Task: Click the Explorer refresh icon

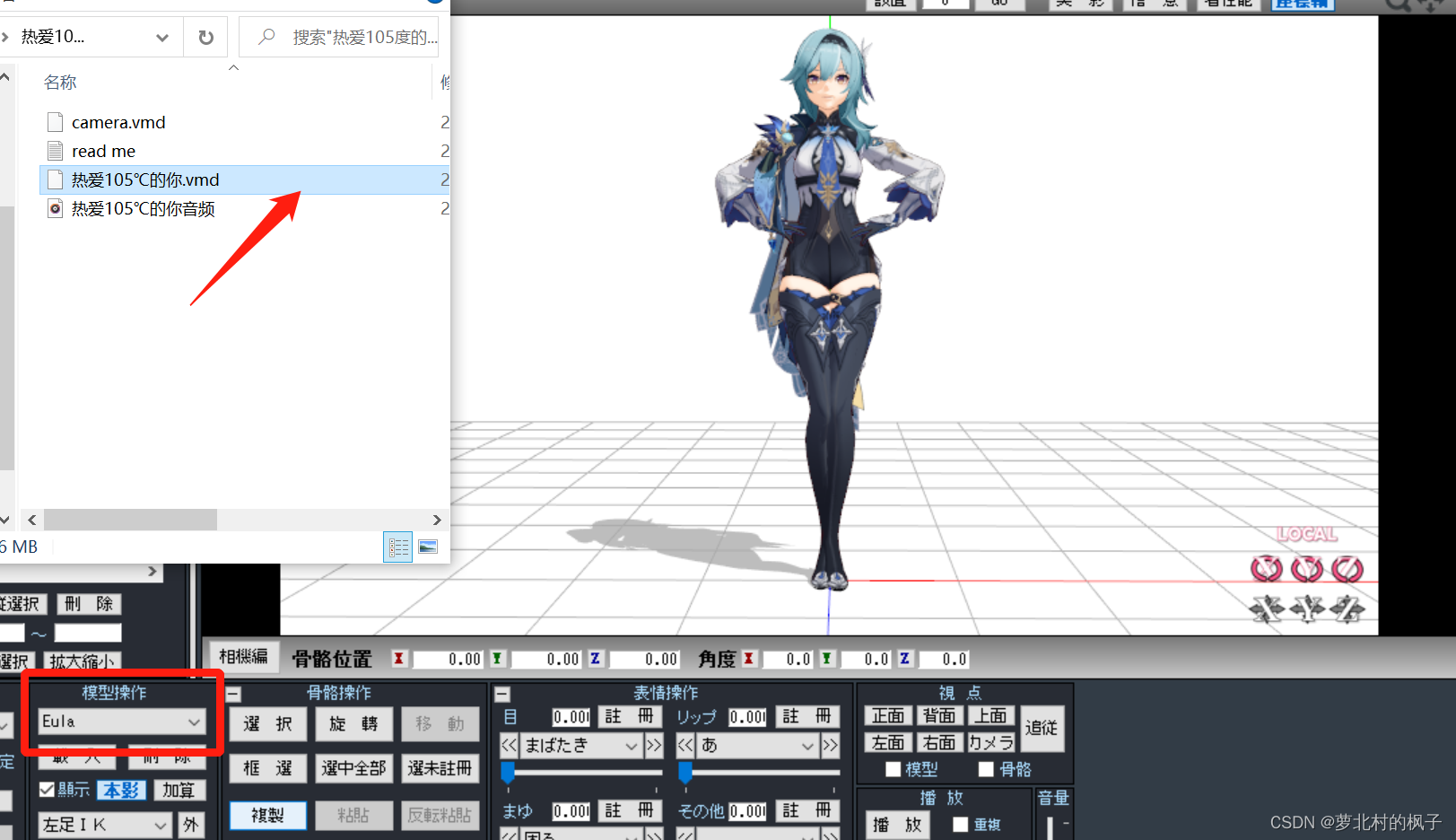Action: pos(205,37)
